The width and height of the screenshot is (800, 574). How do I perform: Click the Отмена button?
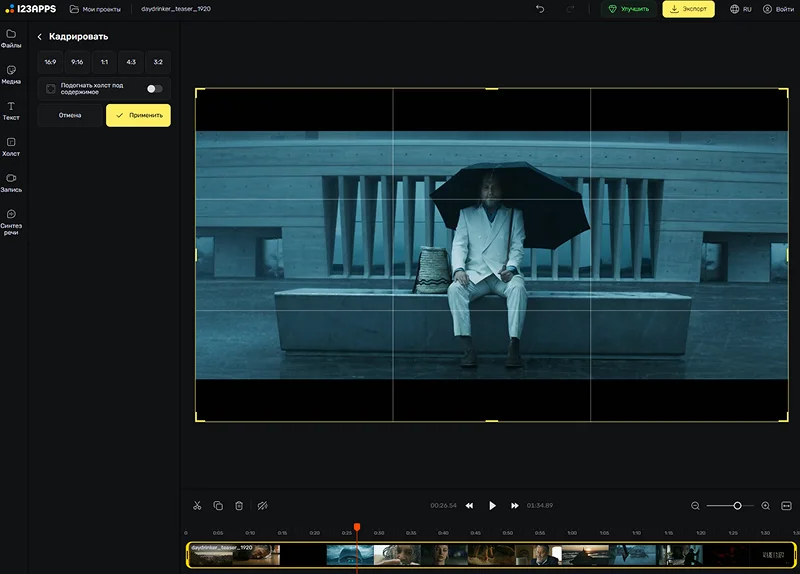click(70, 115)
